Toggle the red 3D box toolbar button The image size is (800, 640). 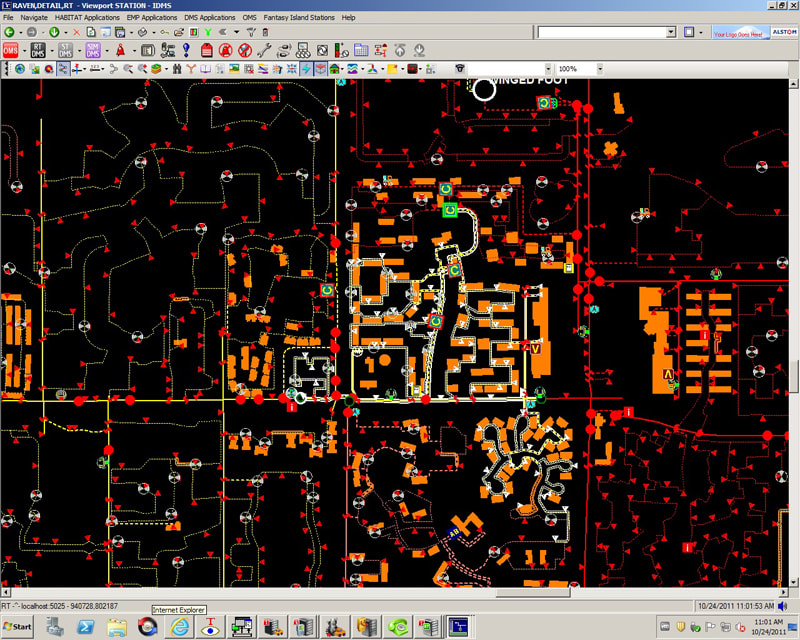320,69
